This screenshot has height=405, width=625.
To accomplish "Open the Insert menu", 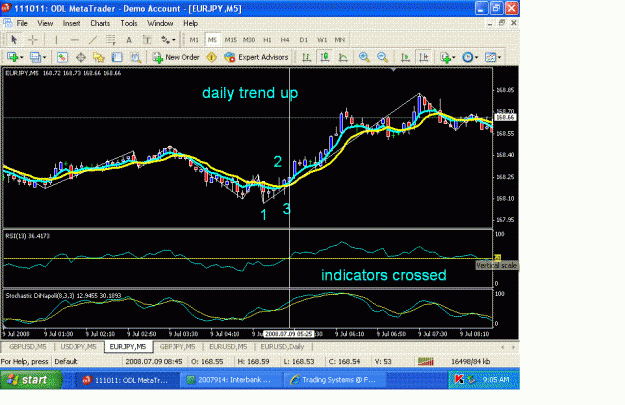I will tap(71, 23).
